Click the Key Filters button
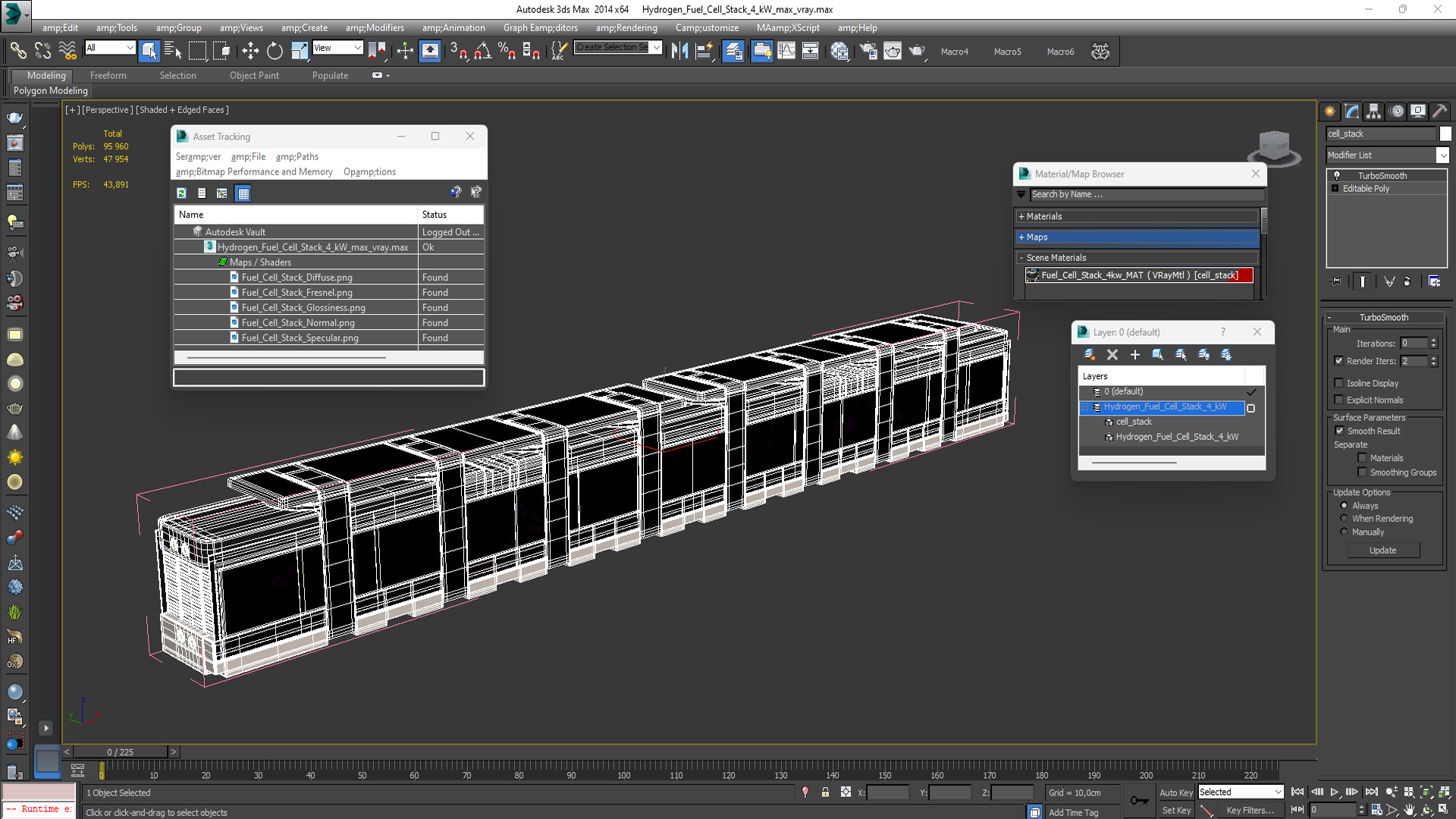Viewport: 1456px width, 819px height. click(x=1250, y=811)
